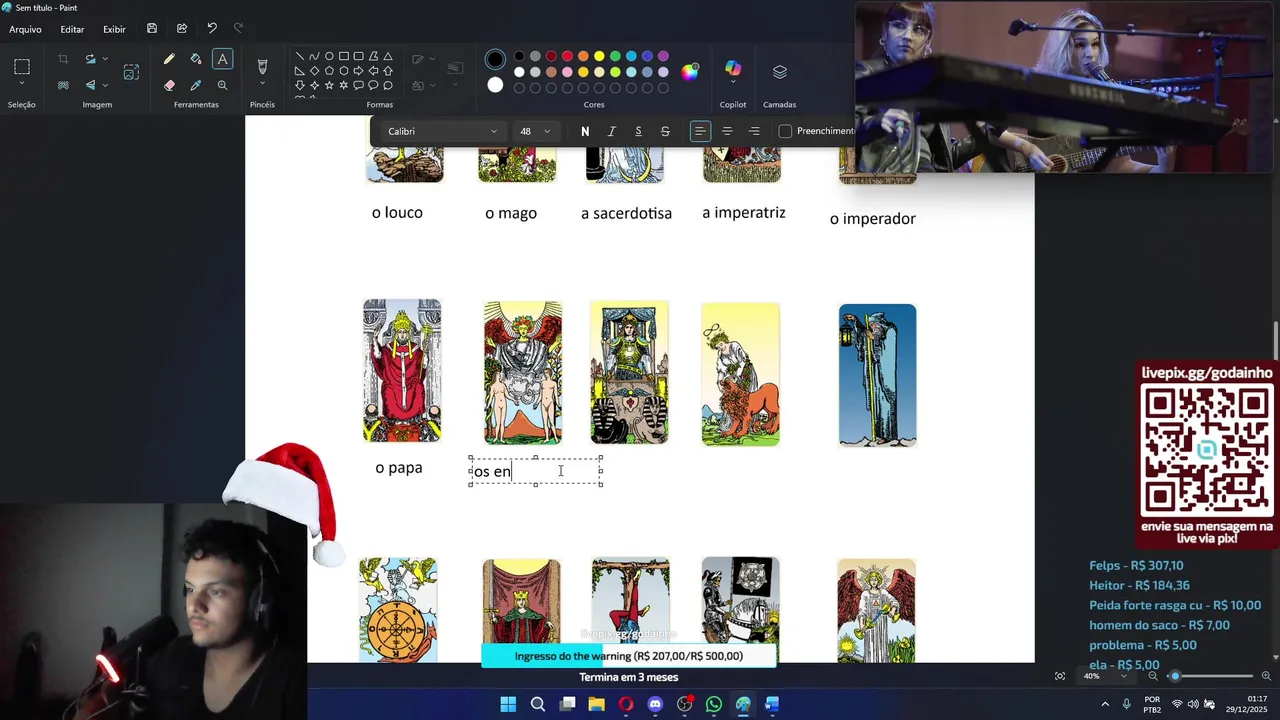Click the Copilot icon

point(733,68)
